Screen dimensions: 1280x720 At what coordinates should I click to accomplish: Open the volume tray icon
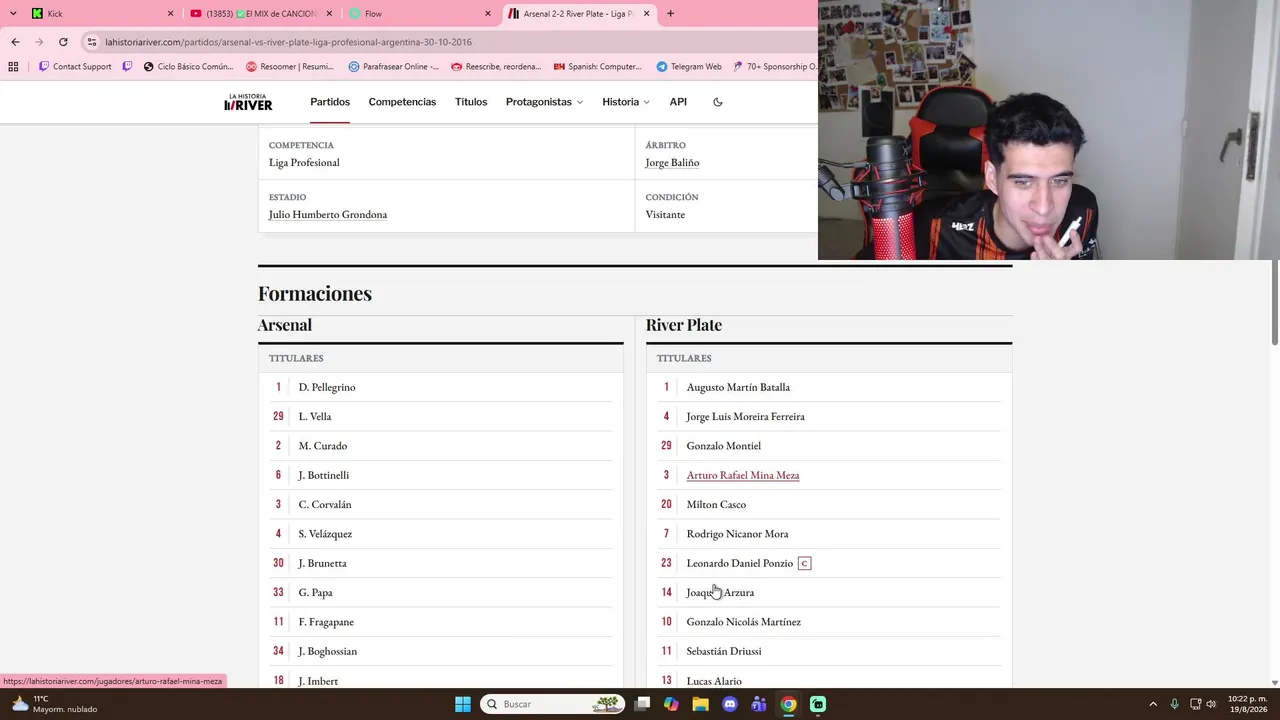tap(1211, 704)
